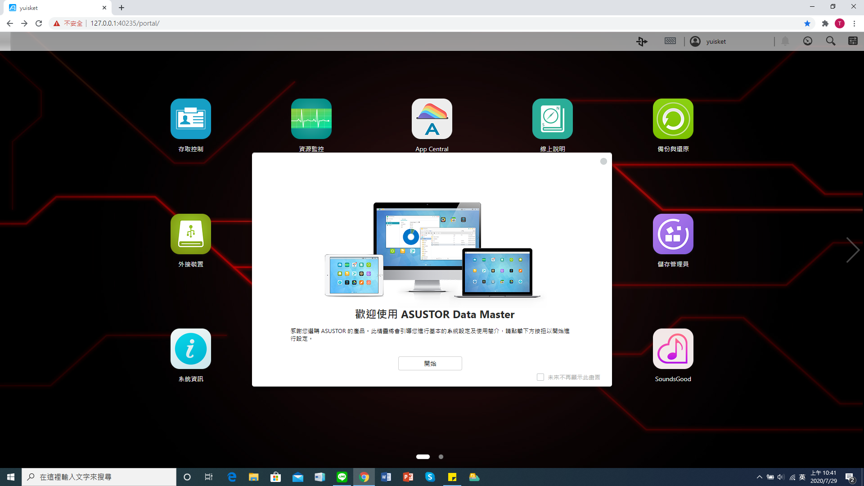Show hidden system tray icons
This screenshot has height=486, width=864.
click(759, 477)
